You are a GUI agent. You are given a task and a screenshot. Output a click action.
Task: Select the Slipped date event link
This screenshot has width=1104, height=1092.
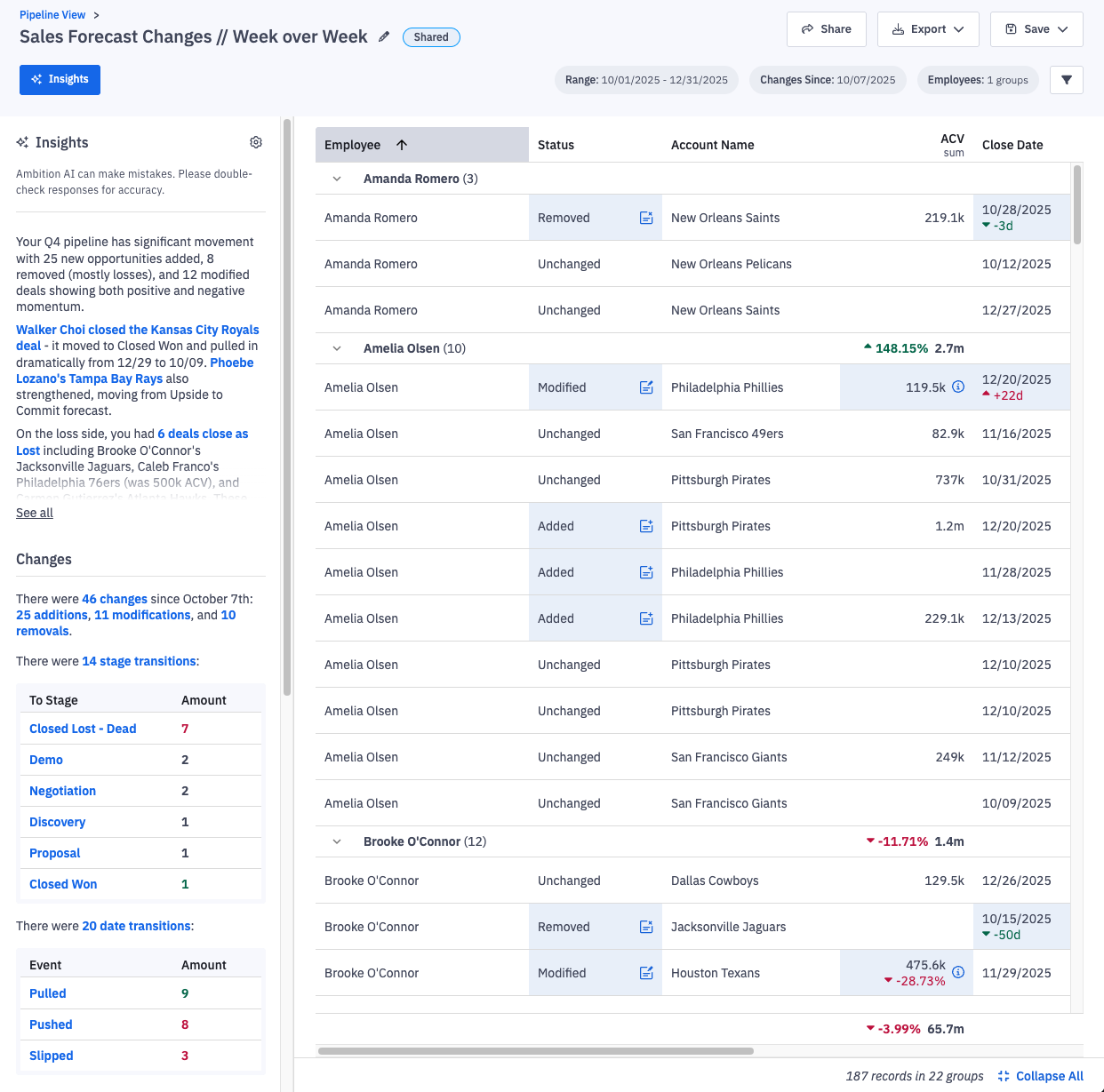pos(52,1056)
